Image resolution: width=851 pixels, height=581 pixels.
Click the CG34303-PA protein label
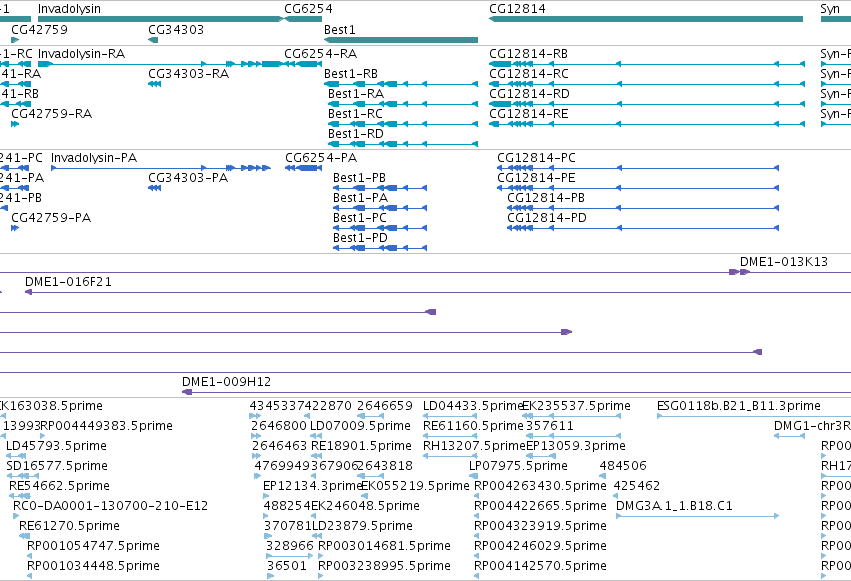point(188,178)
